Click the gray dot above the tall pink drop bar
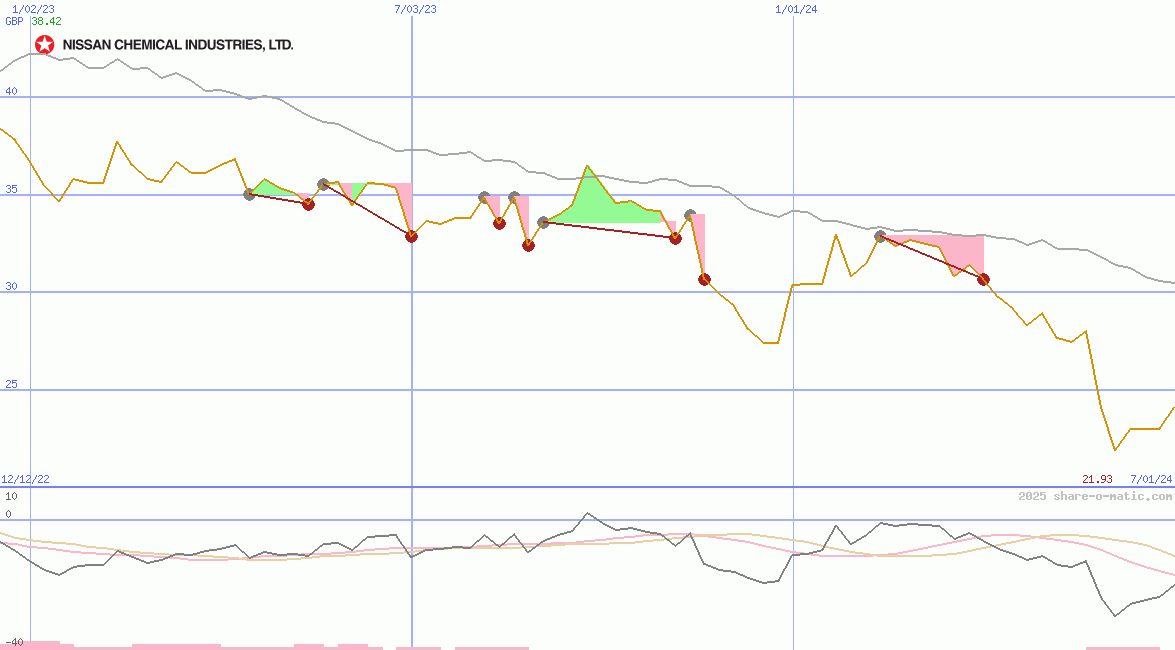The height and width of the screenshot is (650, 1175). pos(690,212)
